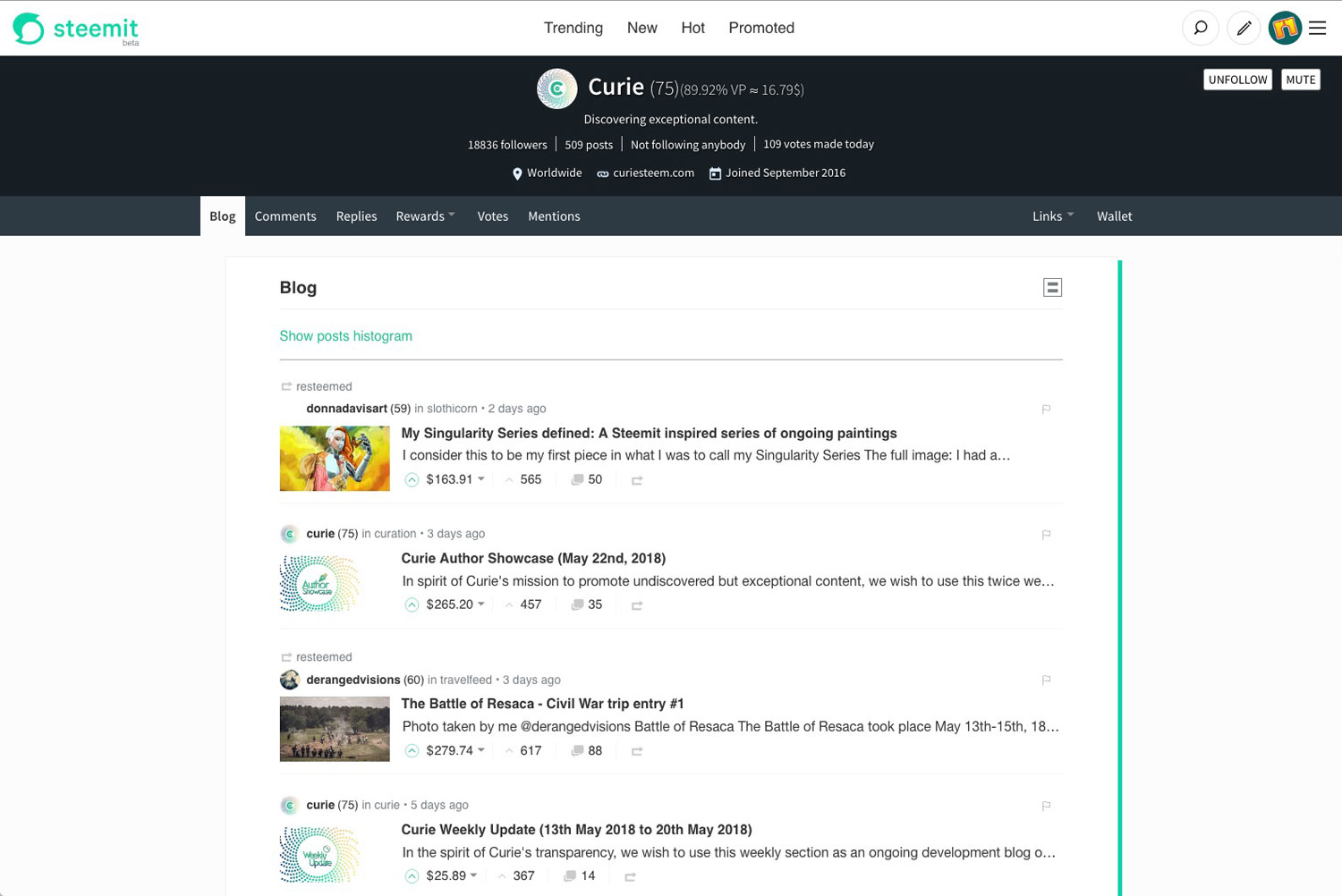Click the pencil compose post icon
The height and width of the screenshot is (896, 1342).
[1244, 28]
